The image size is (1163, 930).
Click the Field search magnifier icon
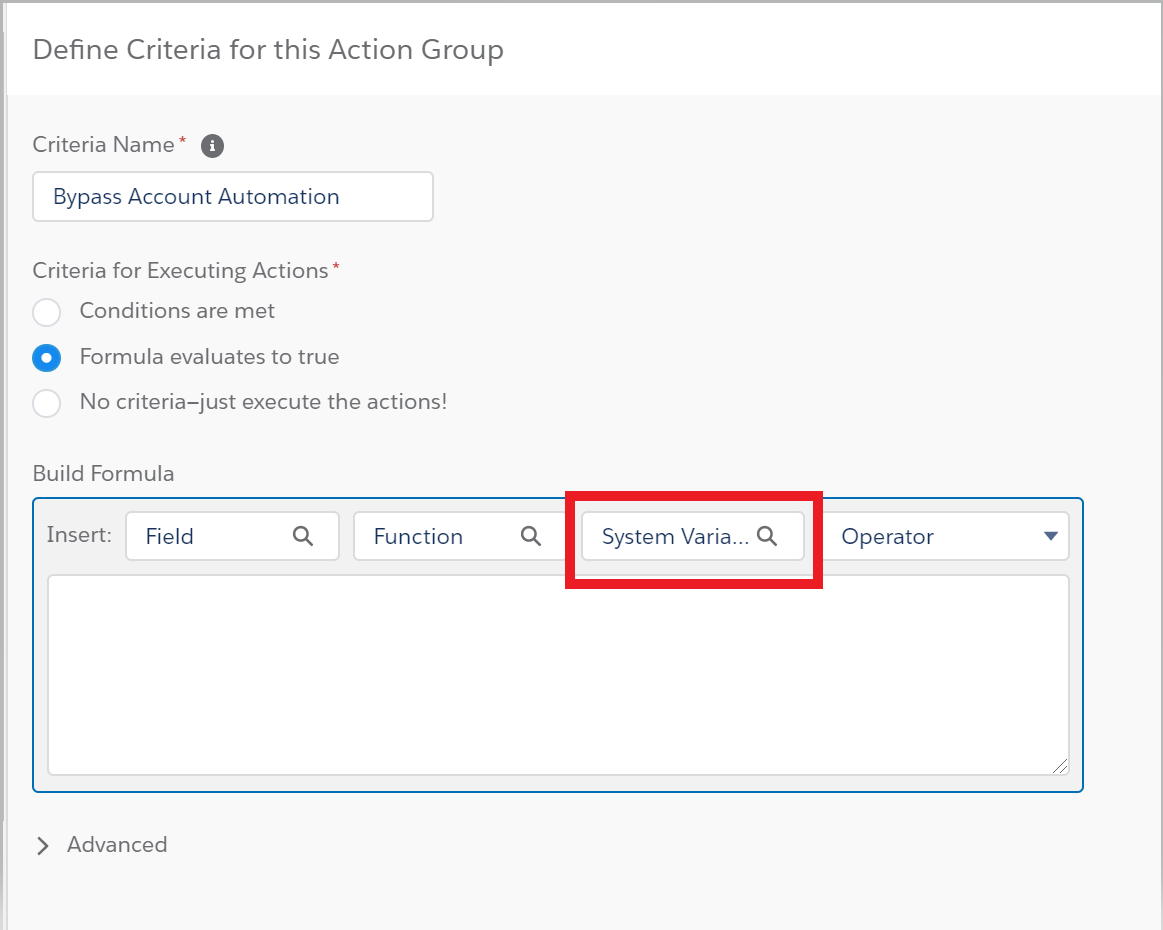coord(303,535)
